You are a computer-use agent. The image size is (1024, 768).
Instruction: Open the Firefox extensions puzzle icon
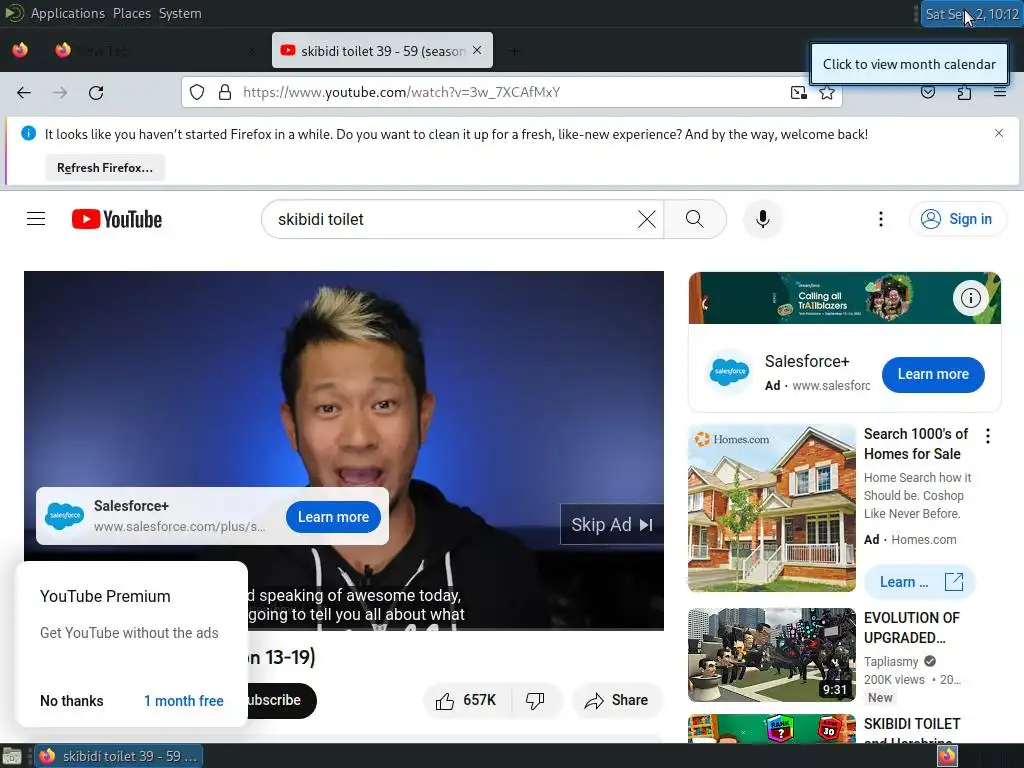pyautogui.click(x=964, y=93)
